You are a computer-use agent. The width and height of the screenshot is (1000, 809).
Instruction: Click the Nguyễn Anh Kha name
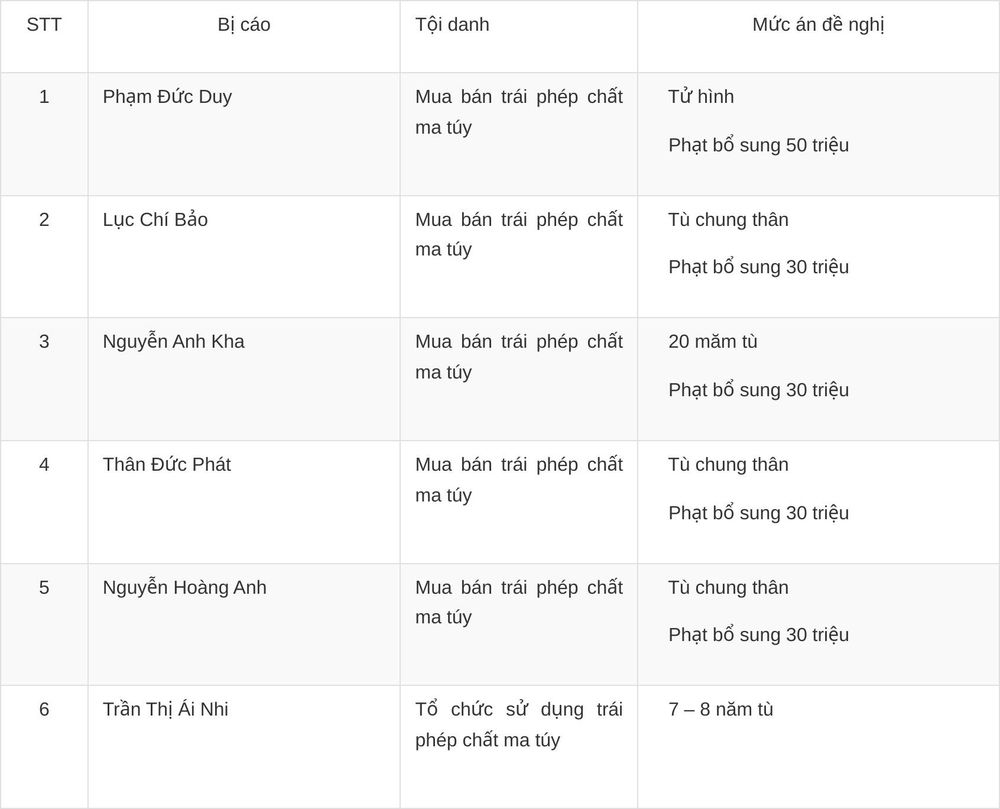point(173,342)
